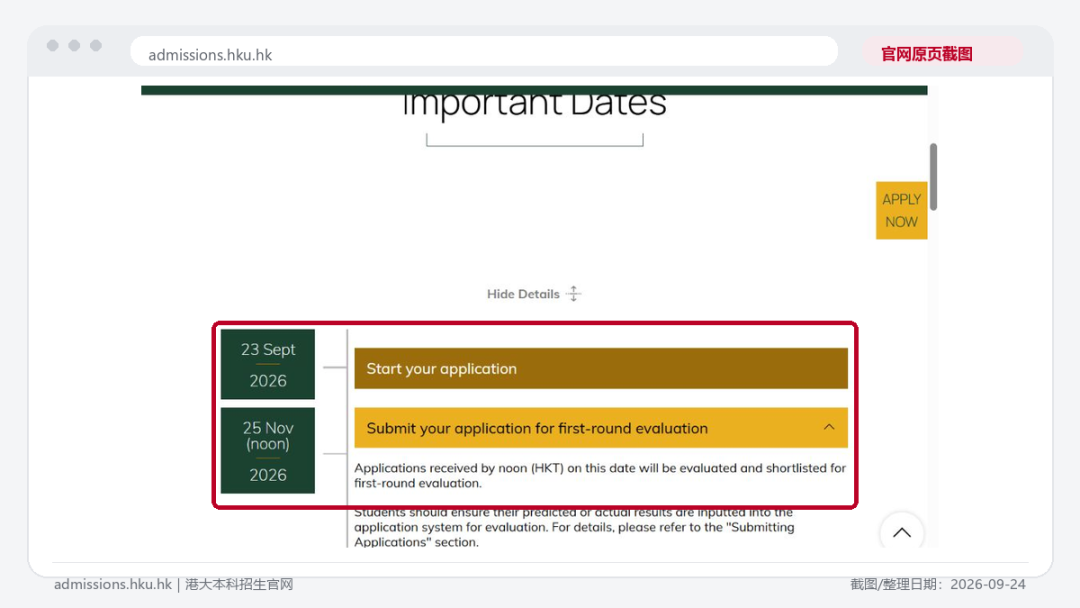Screen dimensions: 1080x608
Task: Click the Important Dates heading
Action: pyautogui.click(x=534, y=105)
